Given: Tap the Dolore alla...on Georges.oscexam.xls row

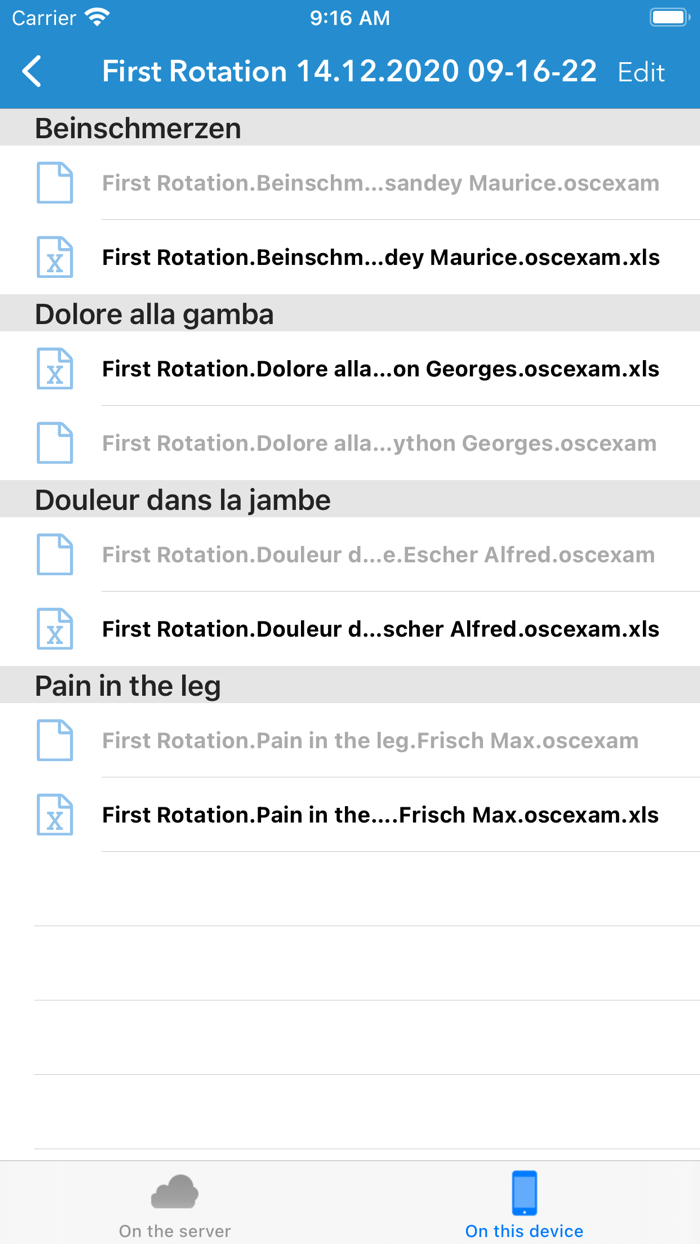Looking at the screenshot, I should [380, 368].
